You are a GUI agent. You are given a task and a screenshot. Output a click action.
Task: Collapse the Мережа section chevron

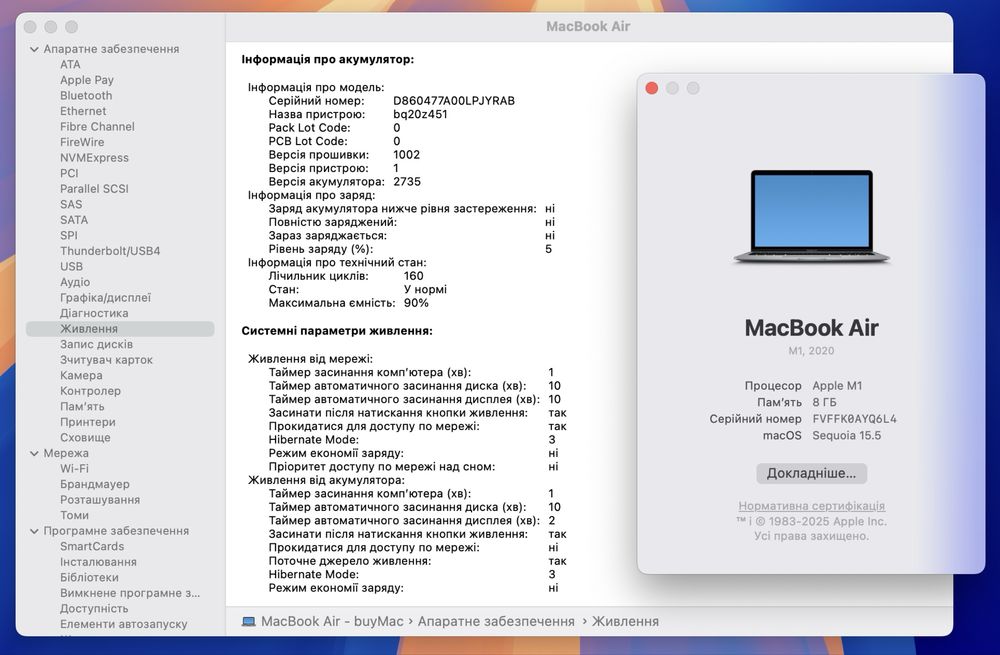(x=34, y=453)
